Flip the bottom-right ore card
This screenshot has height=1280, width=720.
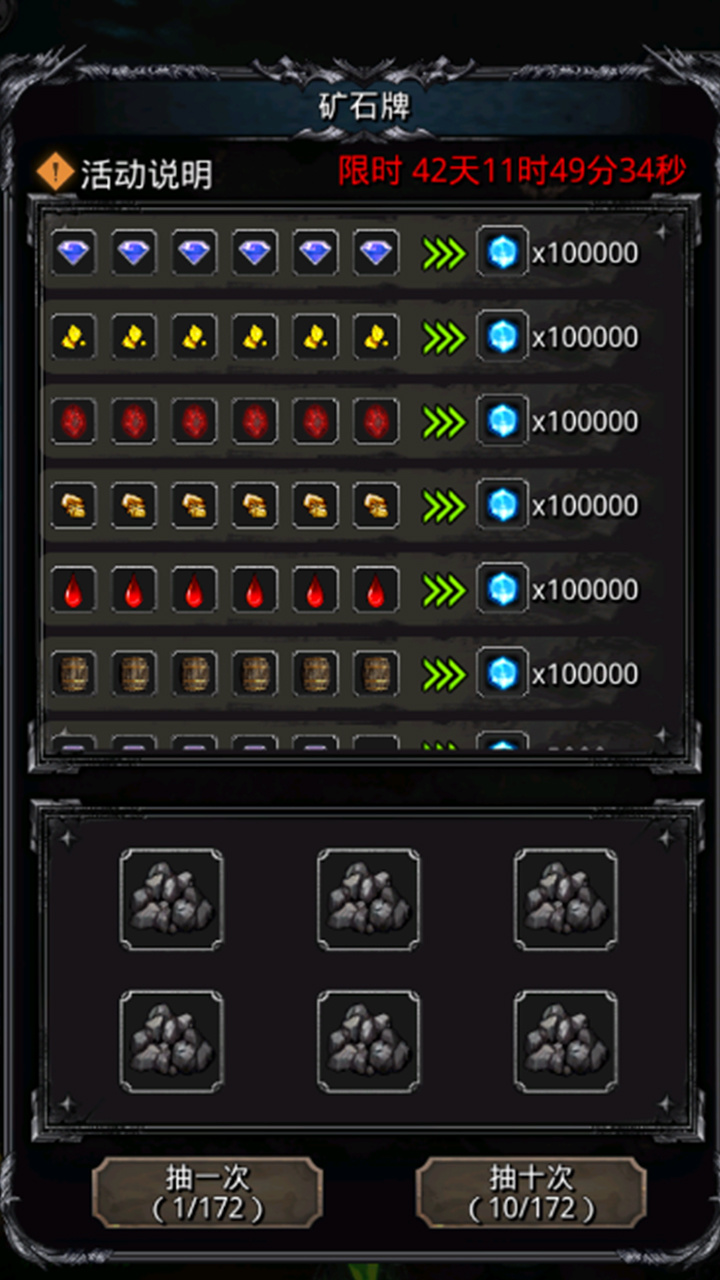565,1041
